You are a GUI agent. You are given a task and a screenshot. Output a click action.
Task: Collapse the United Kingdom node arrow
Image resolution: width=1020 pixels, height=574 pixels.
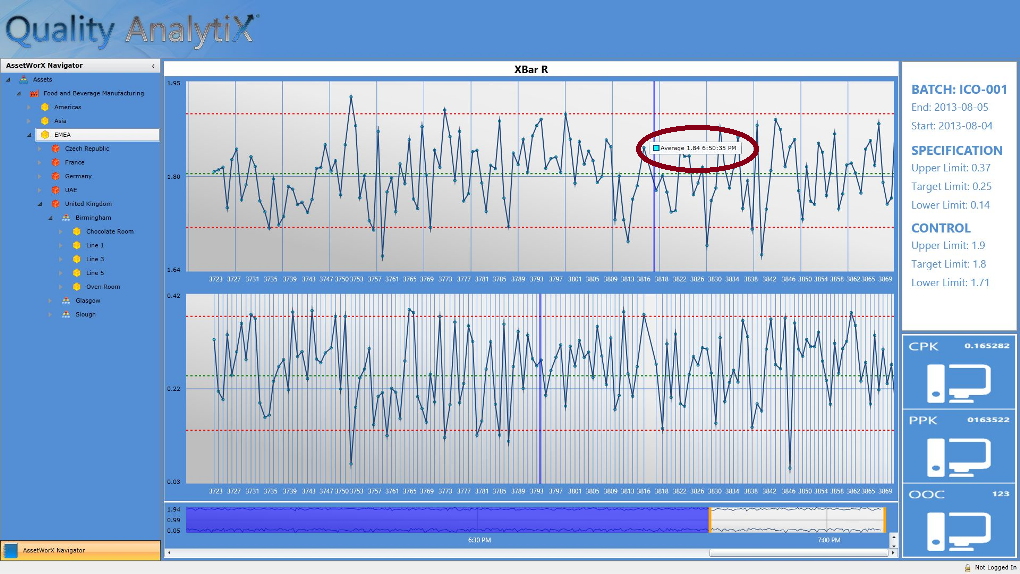[x=41, y=204]
